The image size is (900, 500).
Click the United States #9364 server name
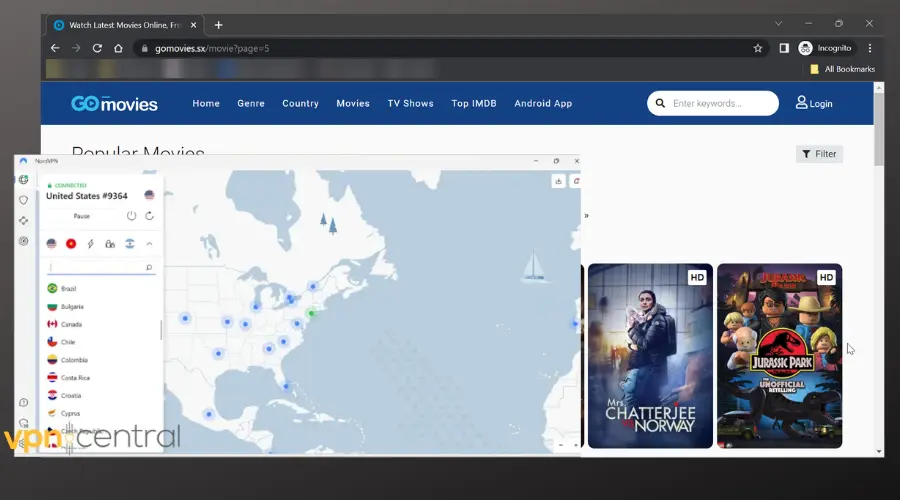87,196
